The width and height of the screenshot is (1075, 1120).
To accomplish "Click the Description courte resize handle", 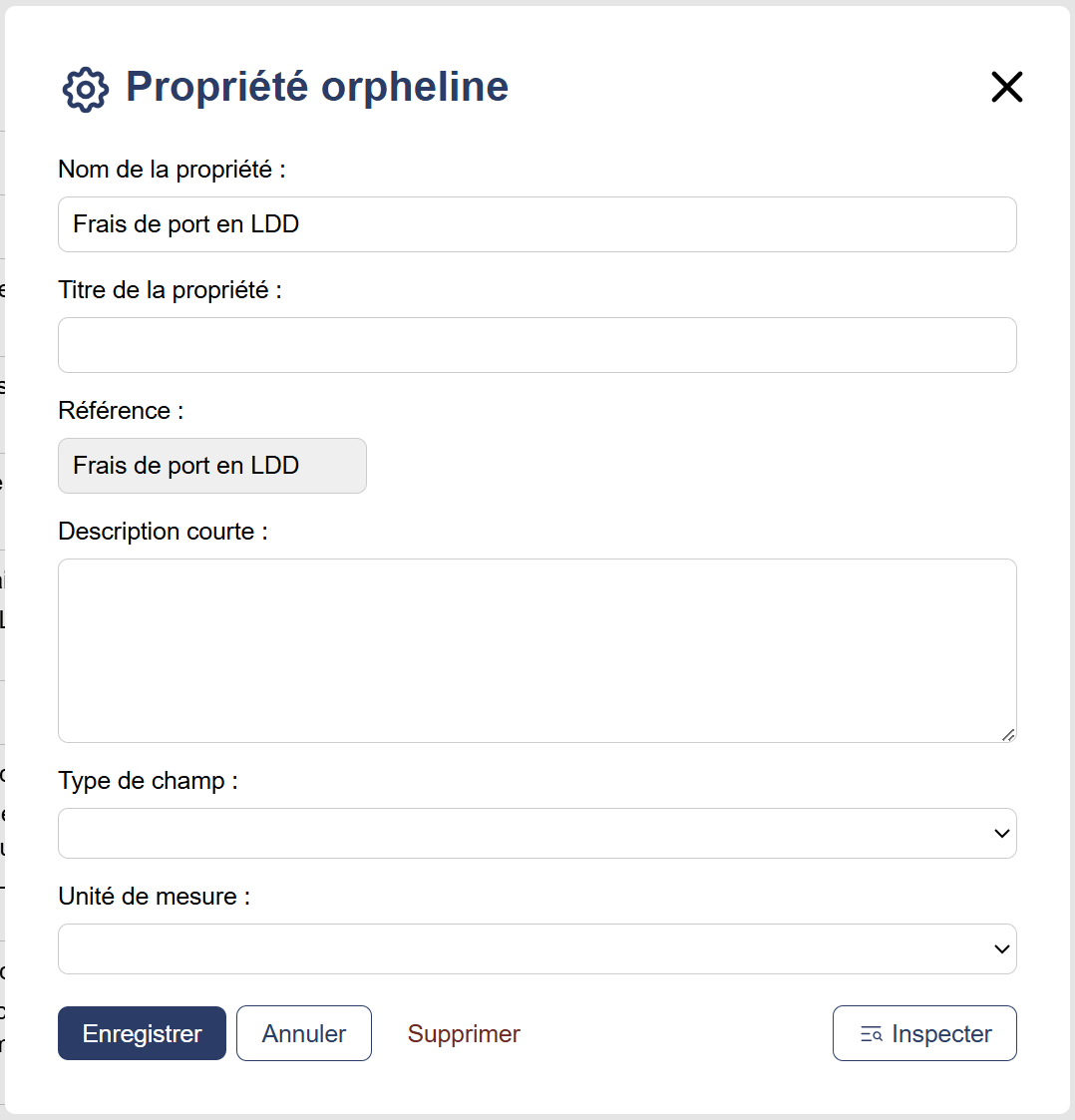I will [1008, 735].
